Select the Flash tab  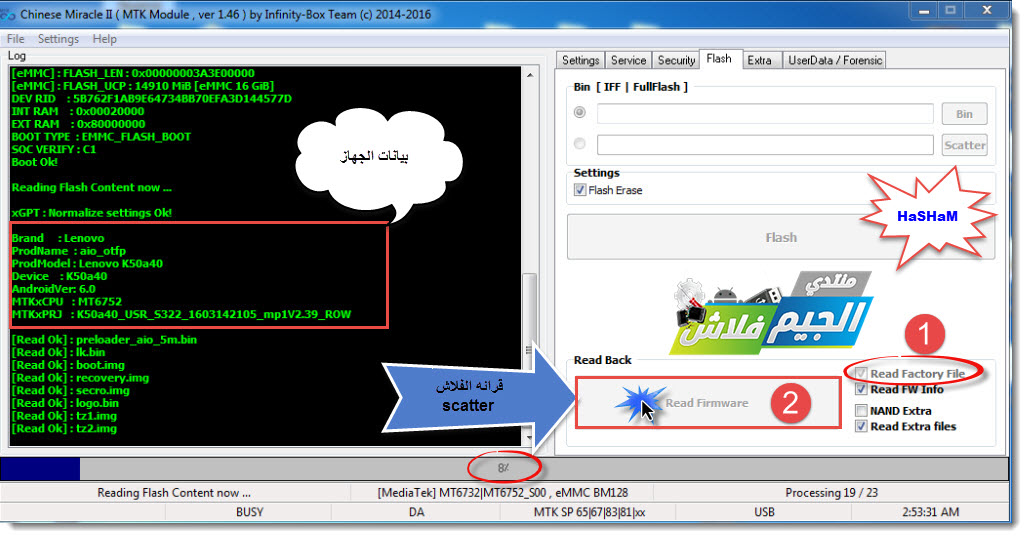coord(719,59)
